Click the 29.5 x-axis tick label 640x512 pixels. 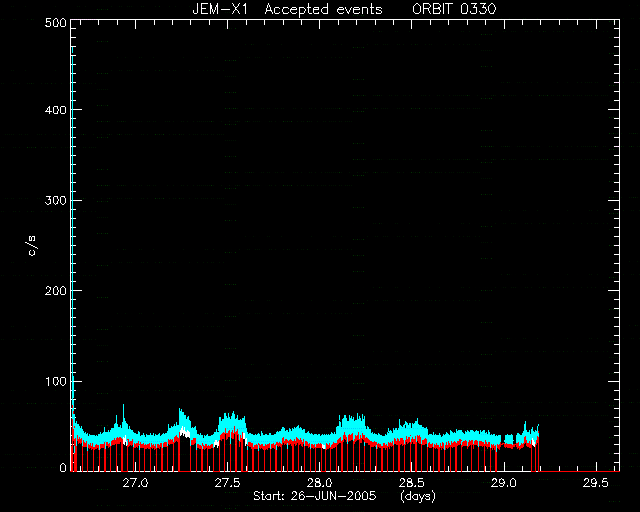[x=596, y=483]
